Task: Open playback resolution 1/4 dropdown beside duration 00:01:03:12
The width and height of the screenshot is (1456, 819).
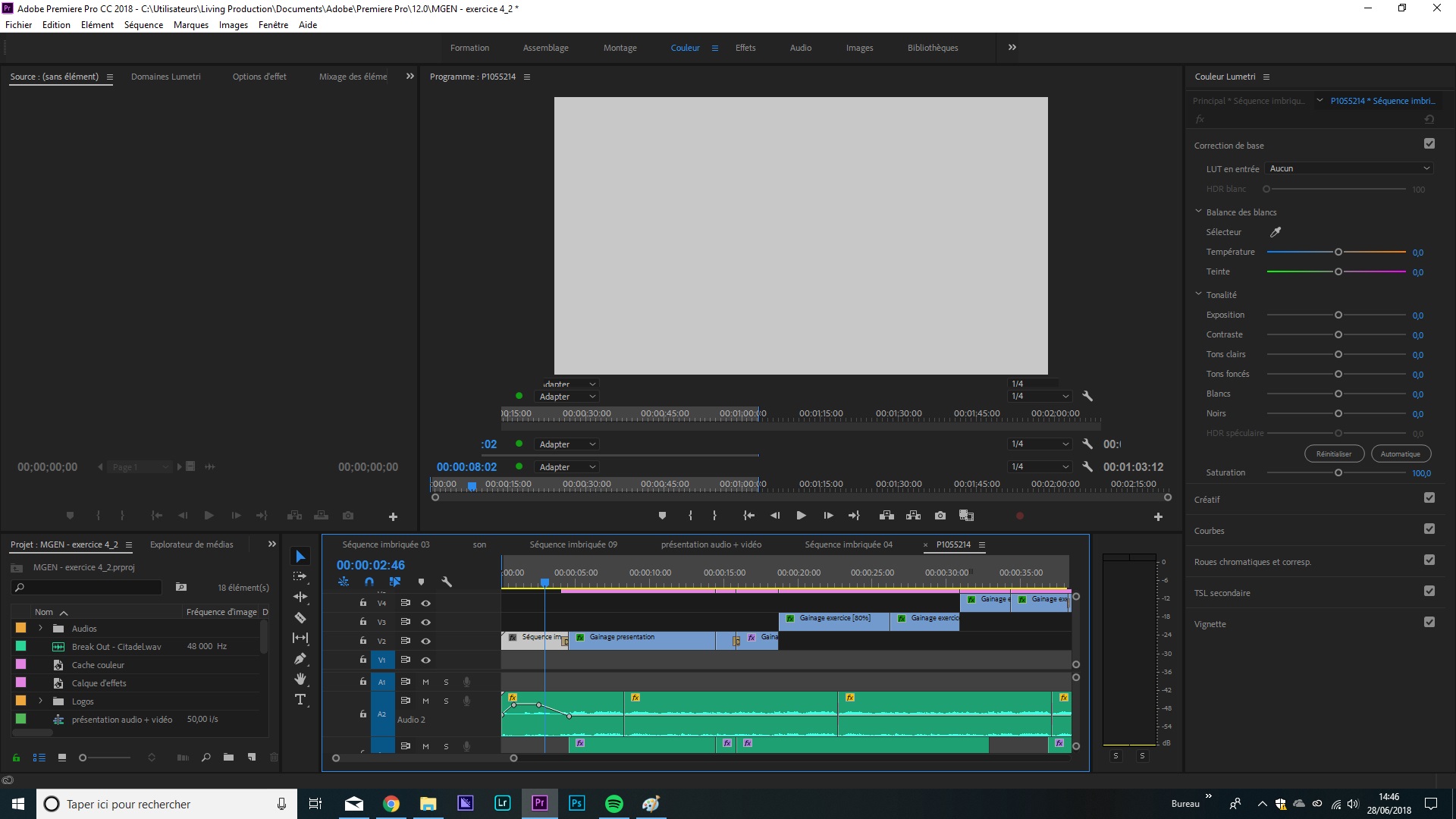Action: pos(1040,467)
